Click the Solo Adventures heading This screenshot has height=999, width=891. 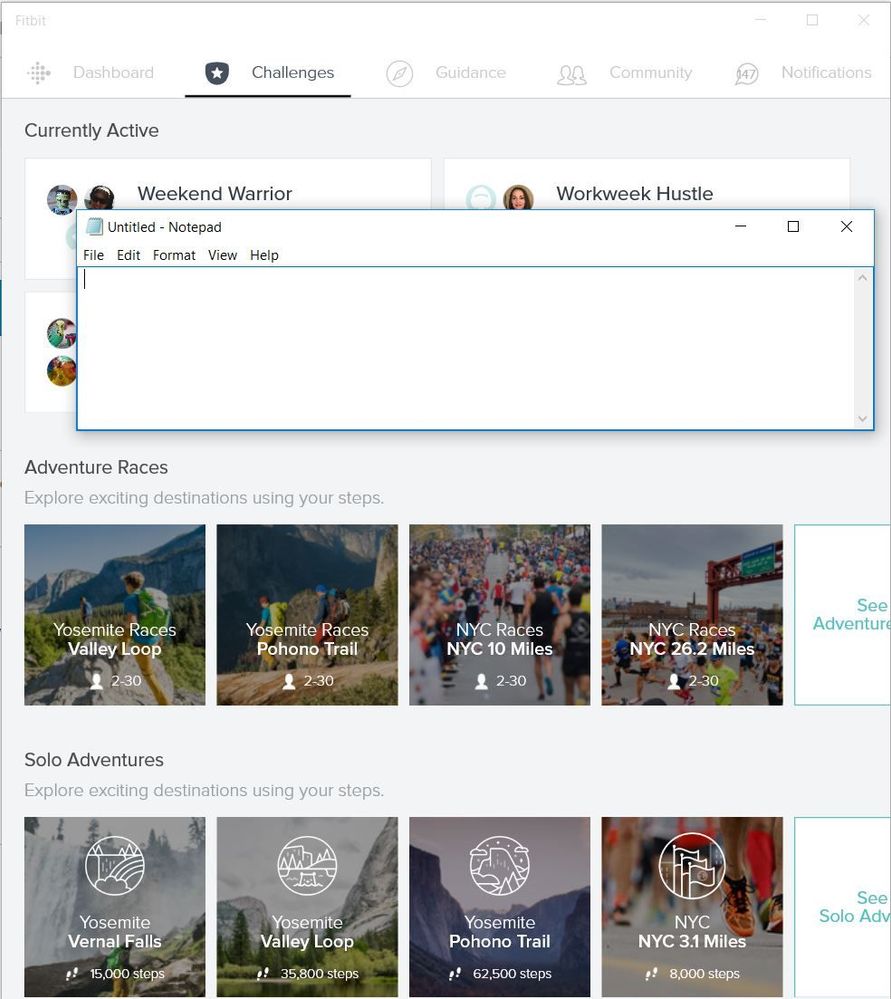[94, 759]
